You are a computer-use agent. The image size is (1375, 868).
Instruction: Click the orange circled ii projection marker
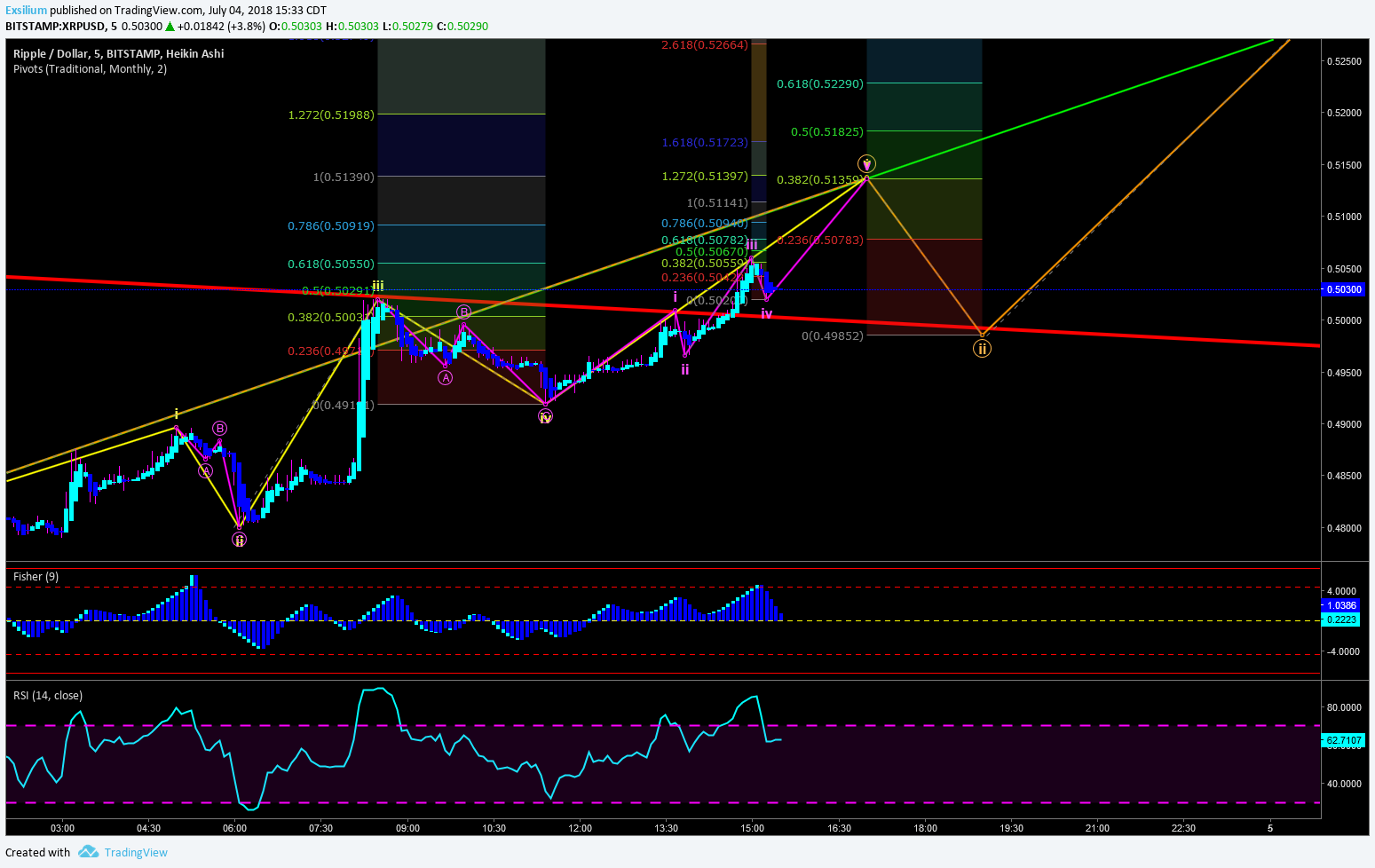click(982, 349)
